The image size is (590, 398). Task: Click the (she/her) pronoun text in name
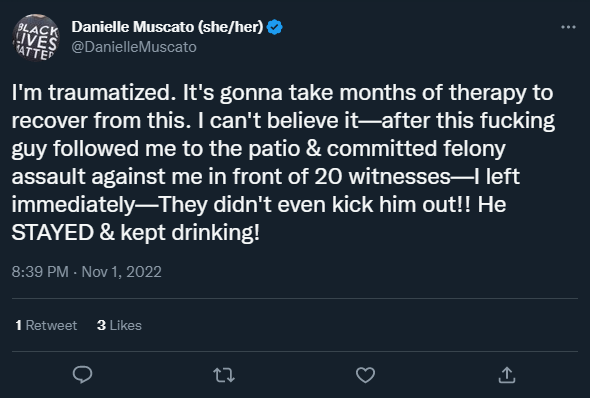point(230,27)
